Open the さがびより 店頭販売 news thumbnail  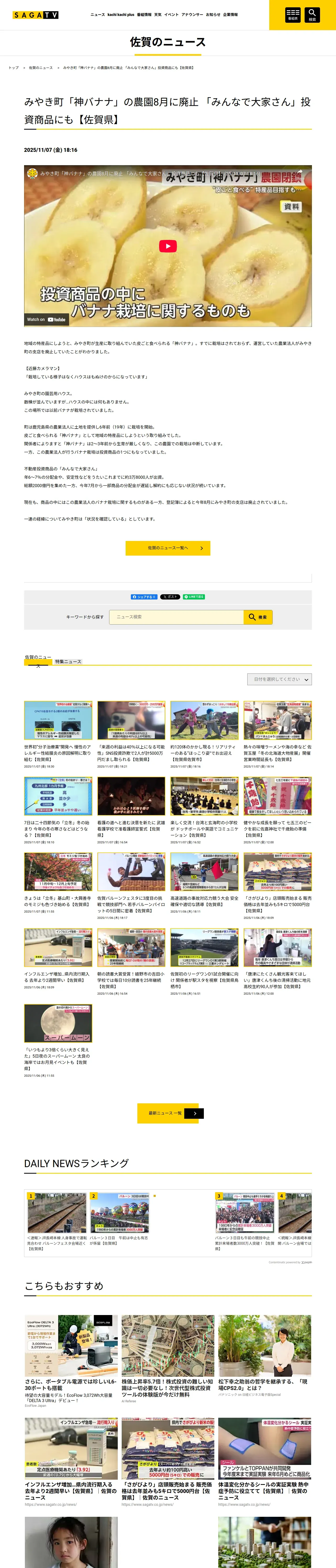pyautogui.click(x=277, y=872)
